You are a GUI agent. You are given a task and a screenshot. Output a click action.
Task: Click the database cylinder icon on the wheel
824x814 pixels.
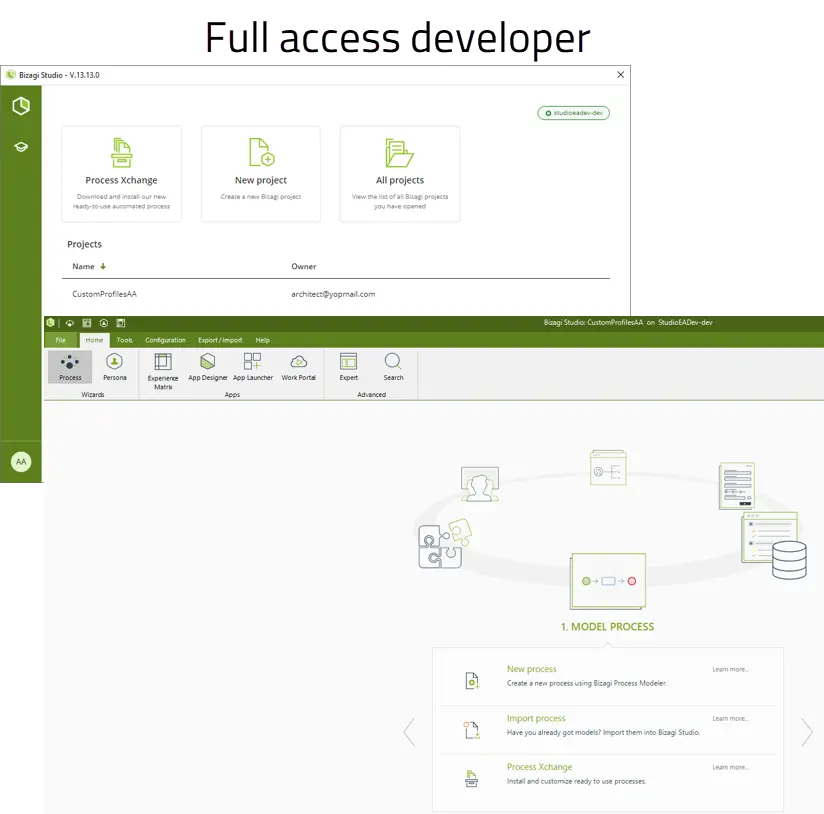click(789, 560)
